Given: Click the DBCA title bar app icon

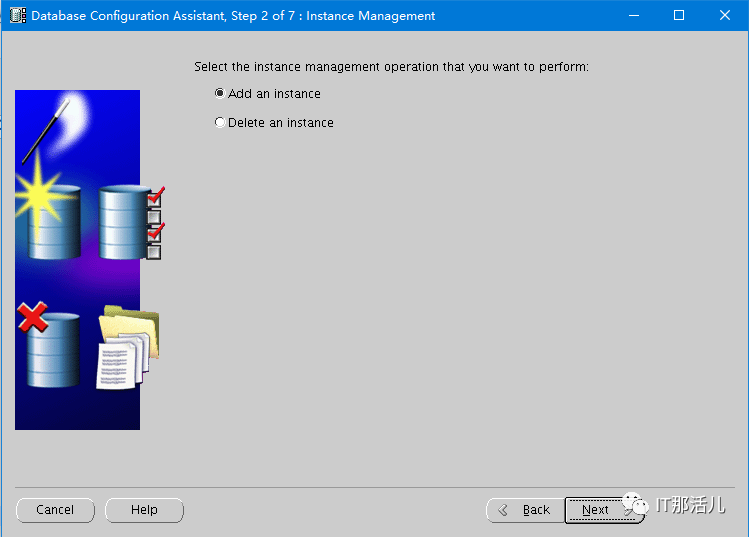Looking at the screenshot, I should (18, 15).
